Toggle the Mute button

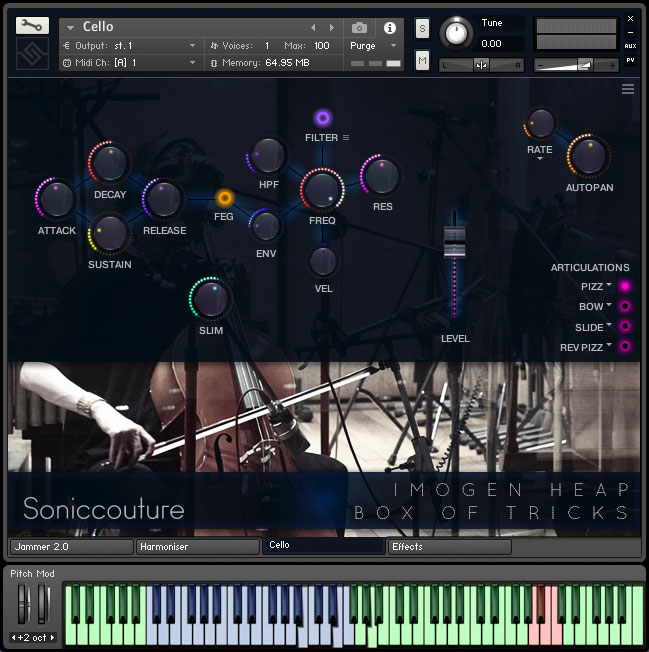[422, 62]
